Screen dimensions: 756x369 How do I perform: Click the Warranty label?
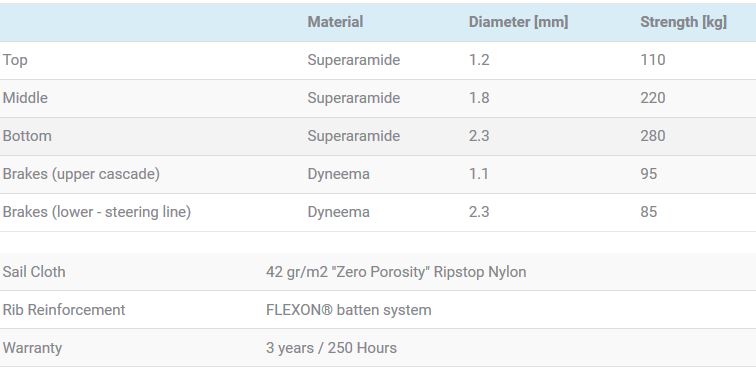pos(32,348)
